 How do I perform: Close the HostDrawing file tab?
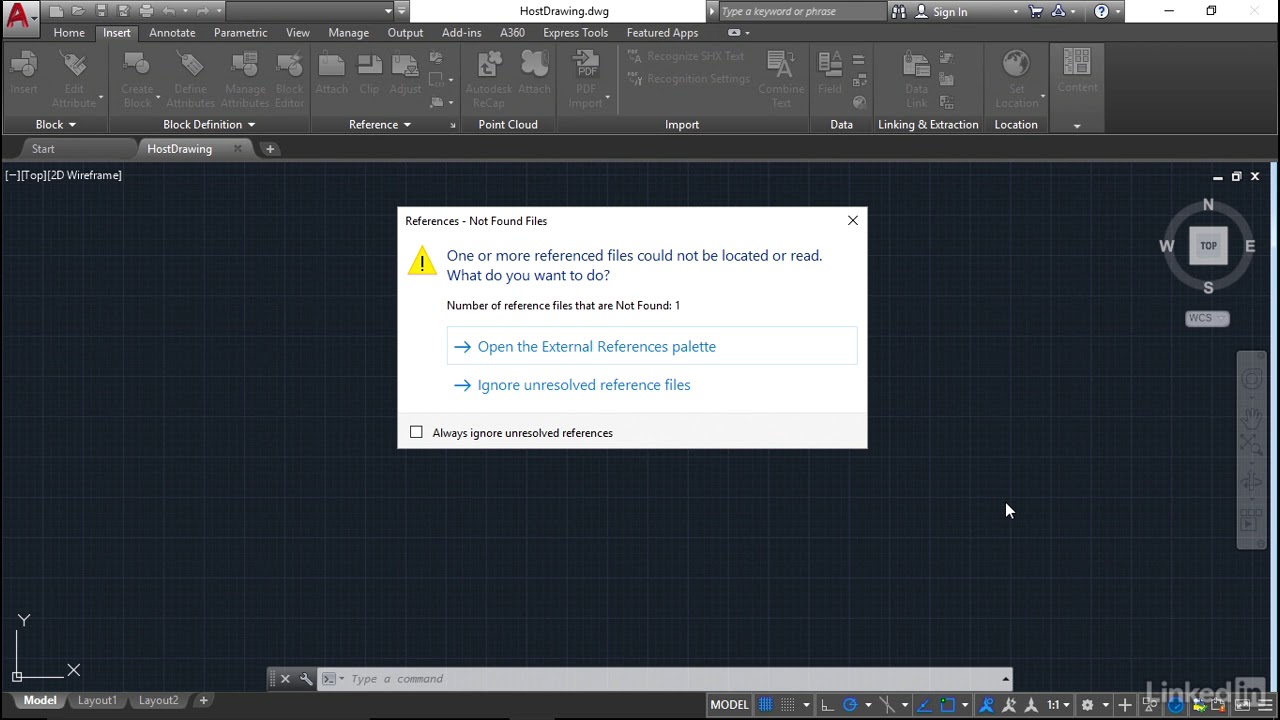(x=237, y=149)
